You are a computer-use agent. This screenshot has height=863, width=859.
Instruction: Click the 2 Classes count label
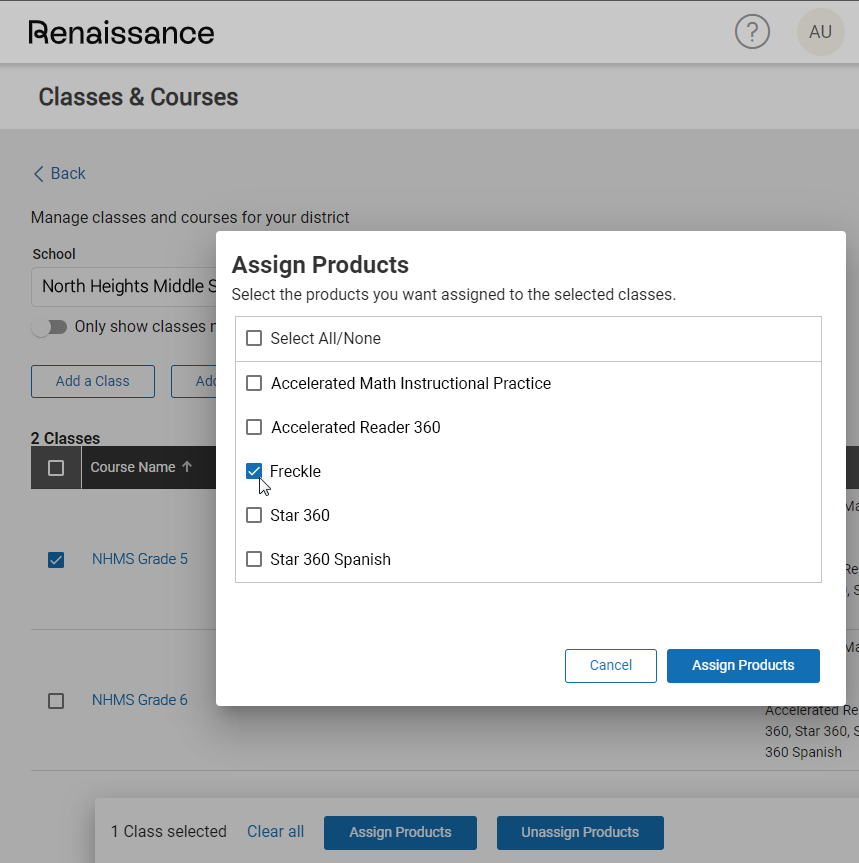point(65,438)
